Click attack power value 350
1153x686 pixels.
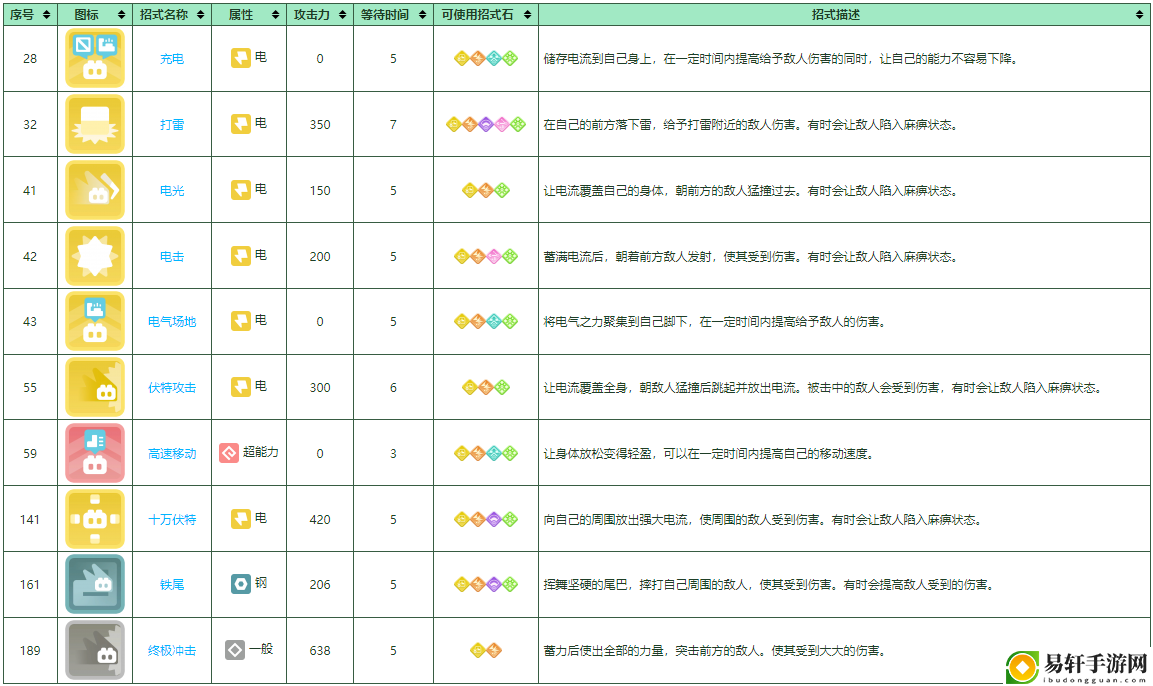click(x=320, y=125)
